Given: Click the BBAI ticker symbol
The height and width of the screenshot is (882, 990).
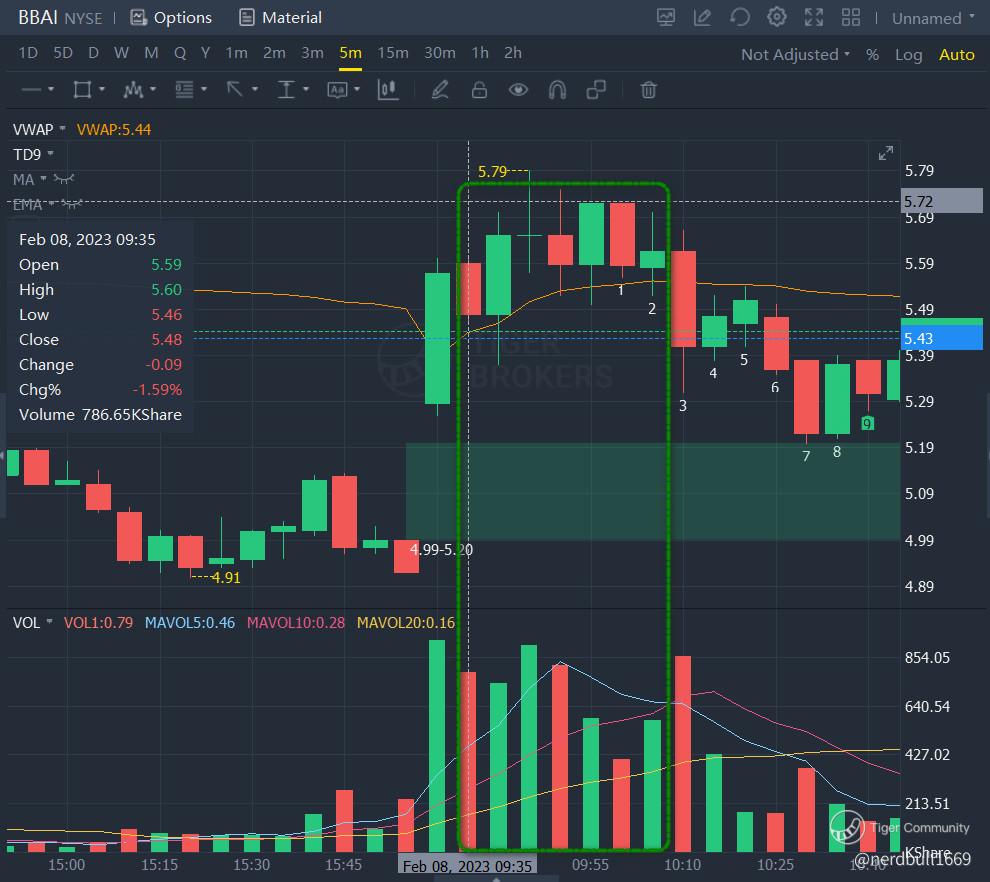Looking at the screenshot, I should coord(38,18).
